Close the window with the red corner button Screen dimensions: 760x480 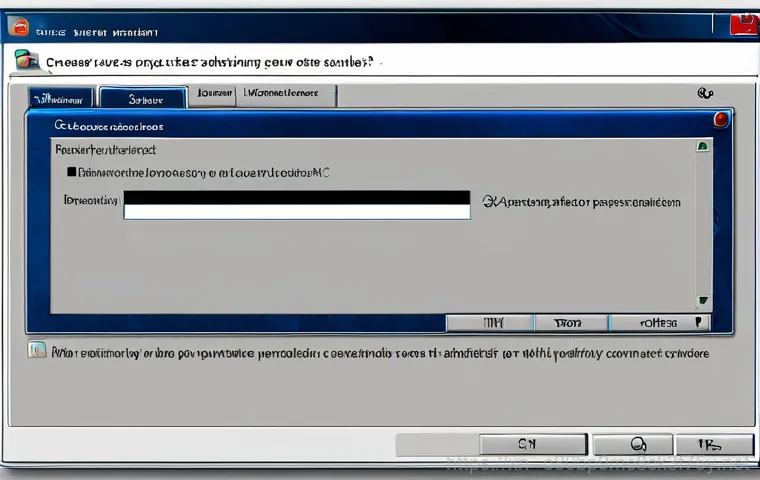tap(744, 24)
